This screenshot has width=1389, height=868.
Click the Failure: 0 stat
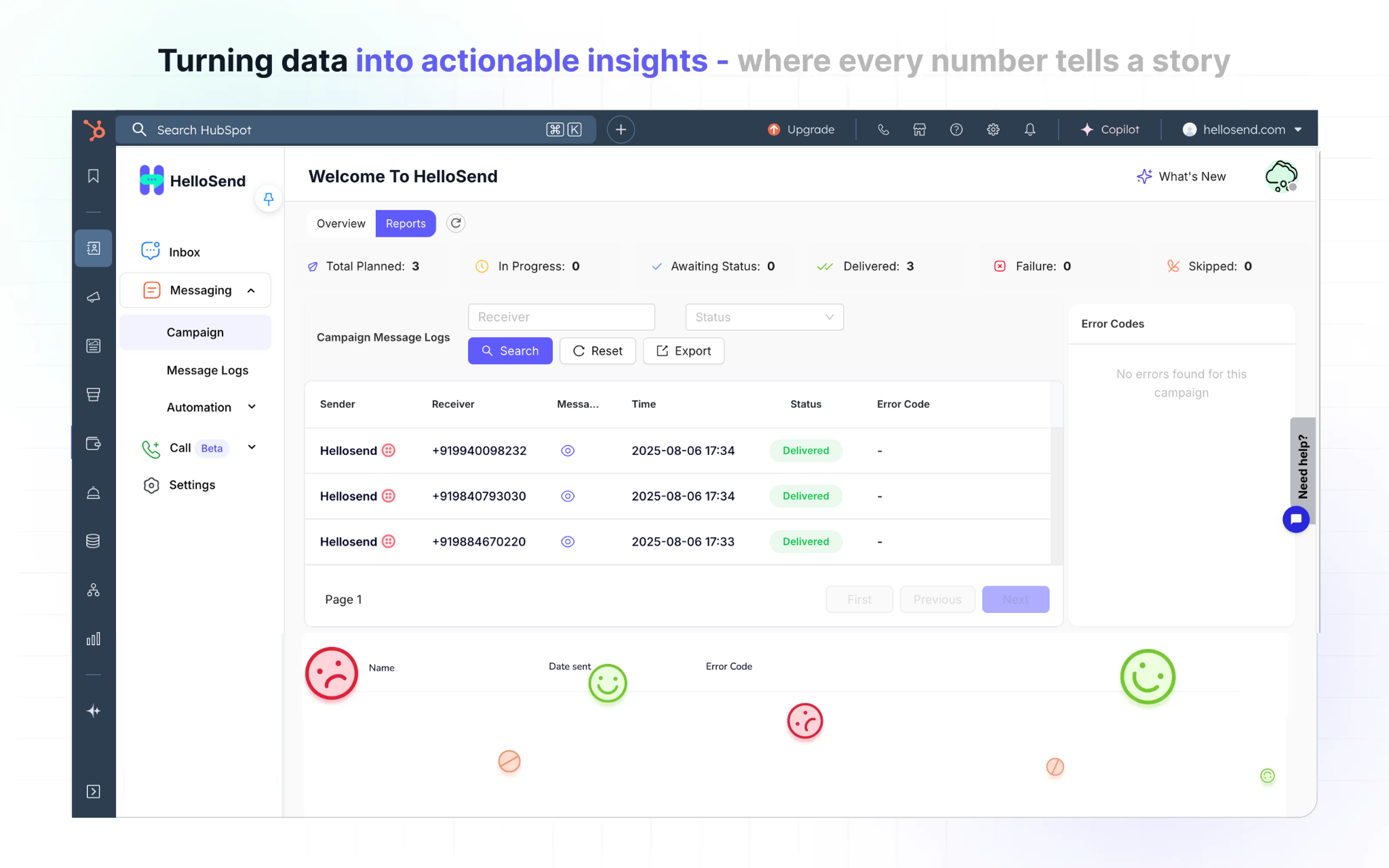point(1033,267)
